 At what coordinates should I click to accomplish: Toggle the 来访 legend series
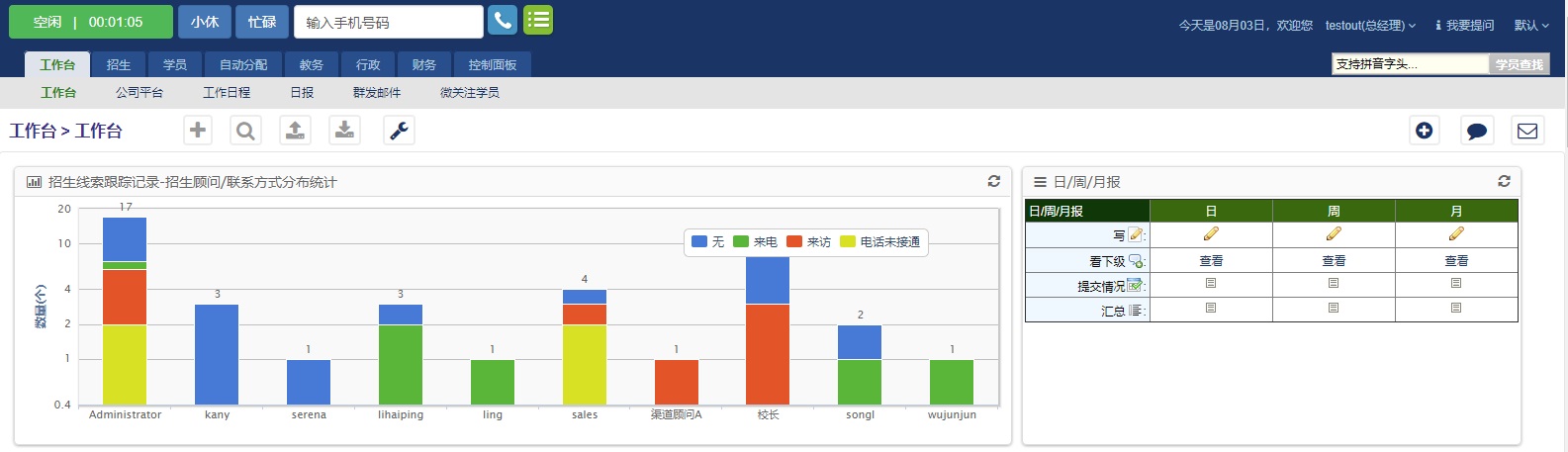(x=808, y=241)
